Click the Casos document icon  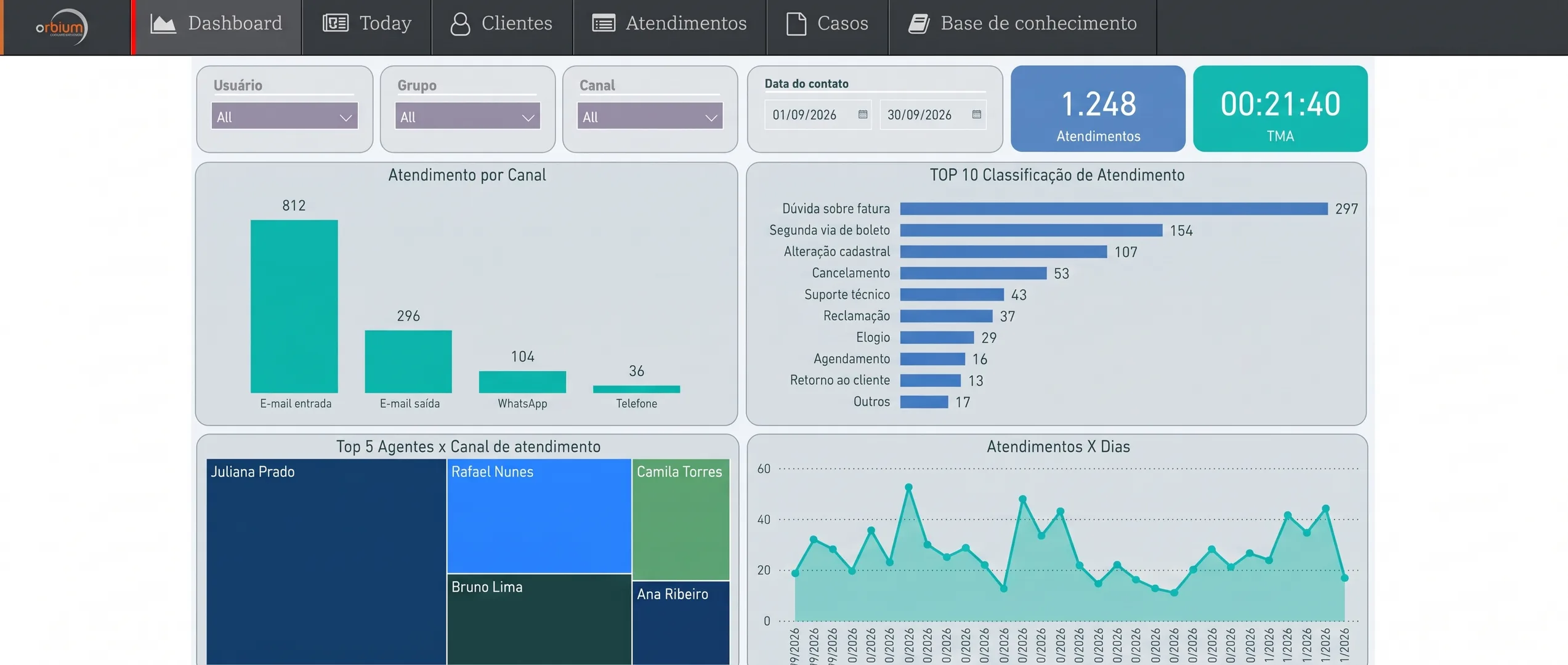click(x=796, y=23)
